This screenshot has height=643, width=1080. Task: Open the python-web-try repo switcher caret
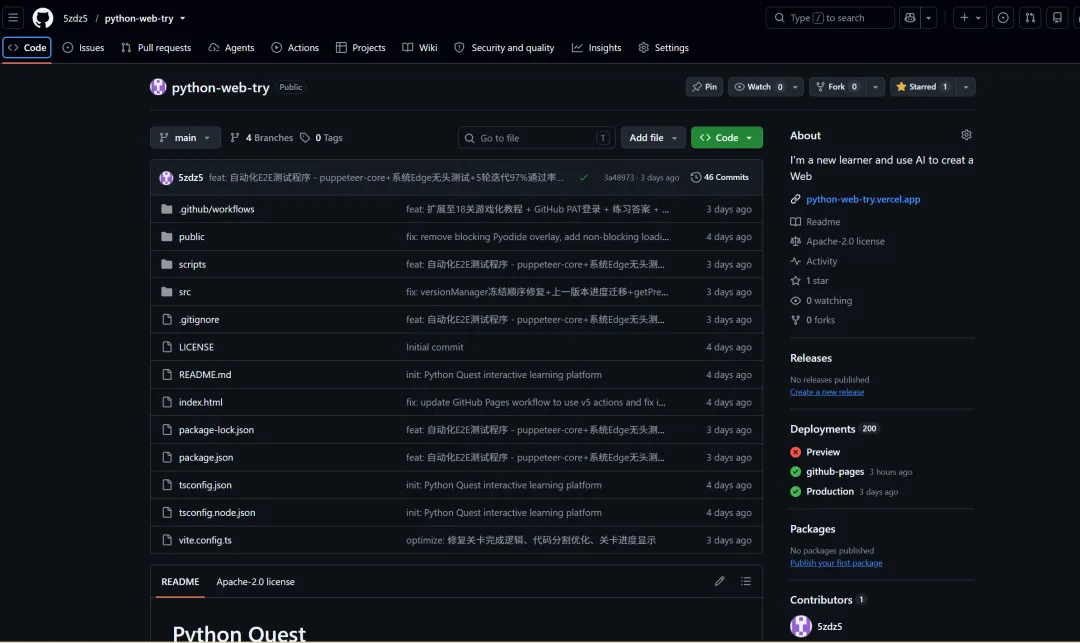(183, 19)
